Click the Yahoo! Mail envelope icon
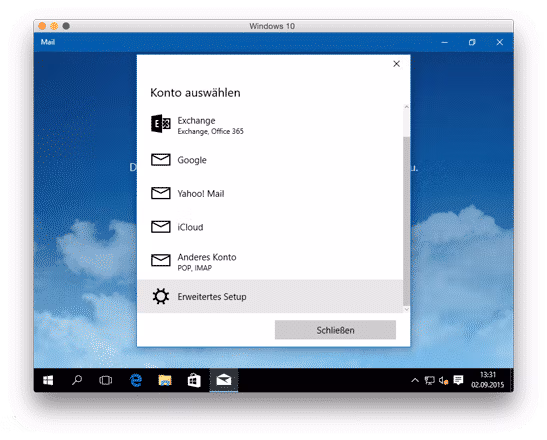This screenshot has width=547, height=440. click(x=161, y=193)
